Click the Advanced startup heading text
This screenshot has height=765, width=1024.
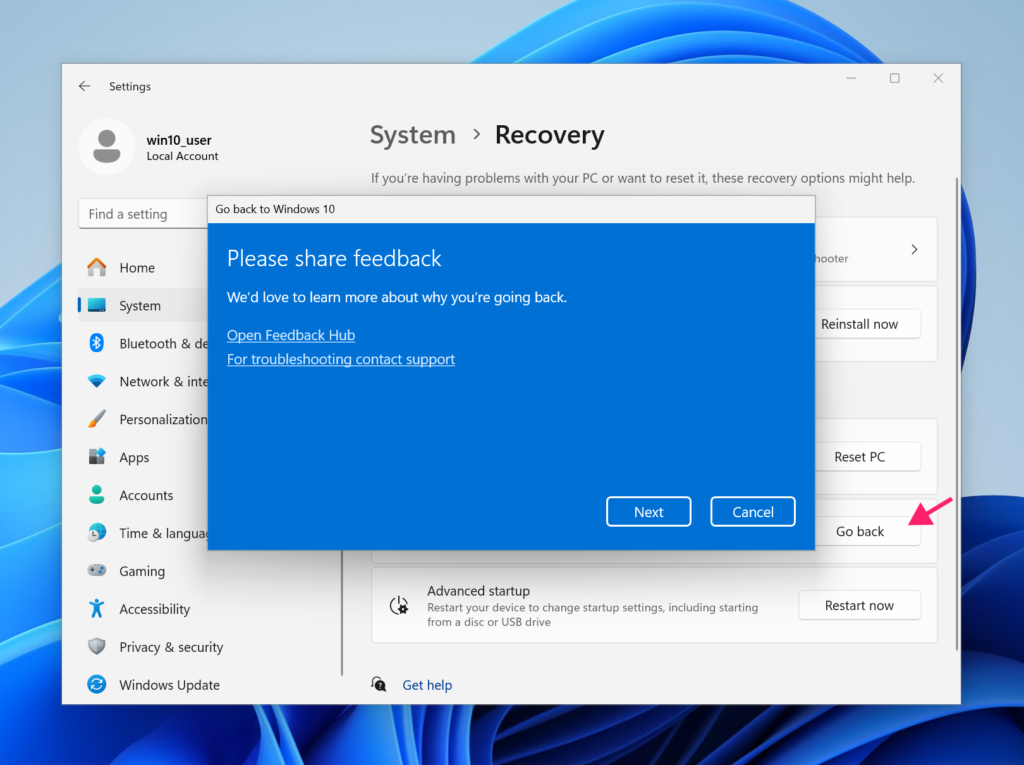point(479,591)
